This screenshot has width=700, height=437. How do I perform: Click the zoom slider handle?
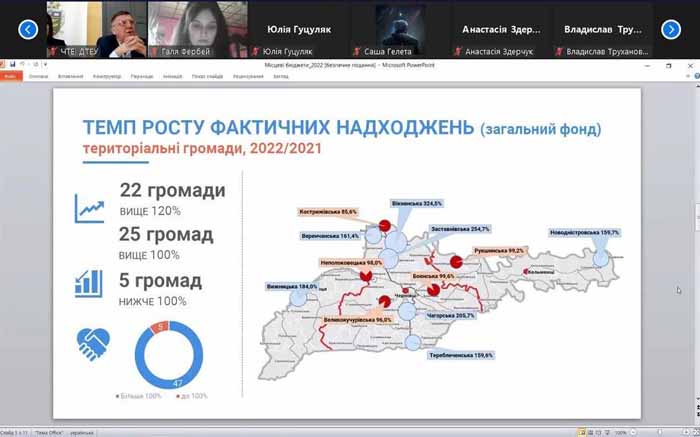pyautogui.click(x=660, y=433)
